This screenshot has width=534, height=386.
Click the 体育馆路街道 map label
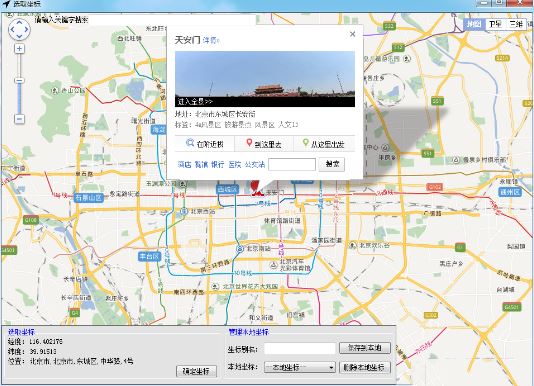[282, 221]
